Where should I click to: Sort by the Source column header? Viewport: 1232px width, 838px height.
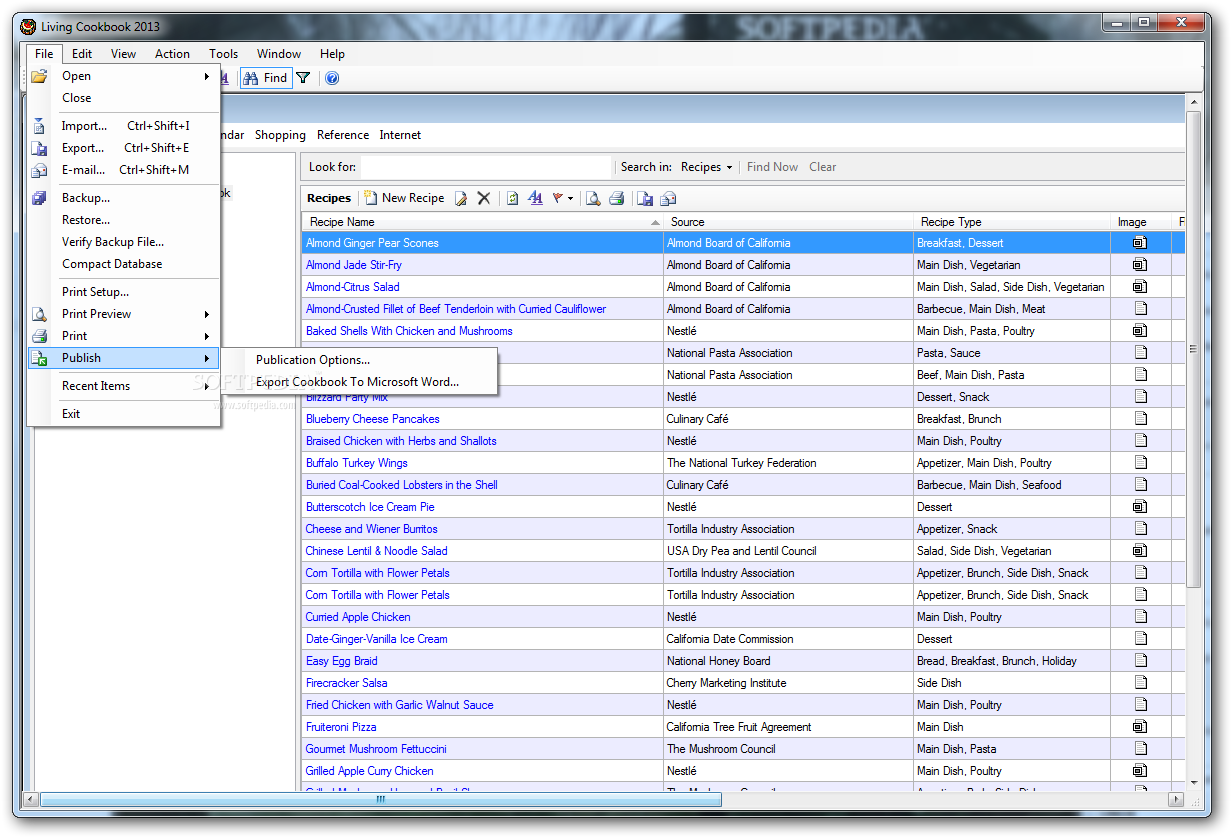click(x=789, y=222)
